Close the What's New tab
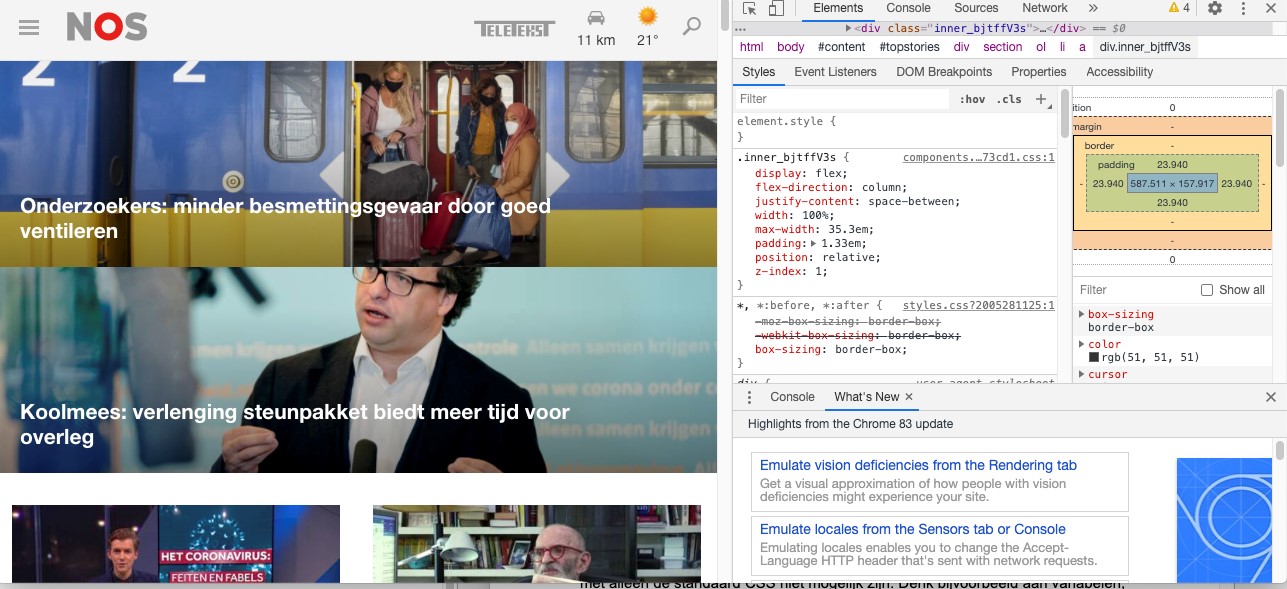Image resolution: width=1287 pixels, height=589 pixels. point(909,397)
